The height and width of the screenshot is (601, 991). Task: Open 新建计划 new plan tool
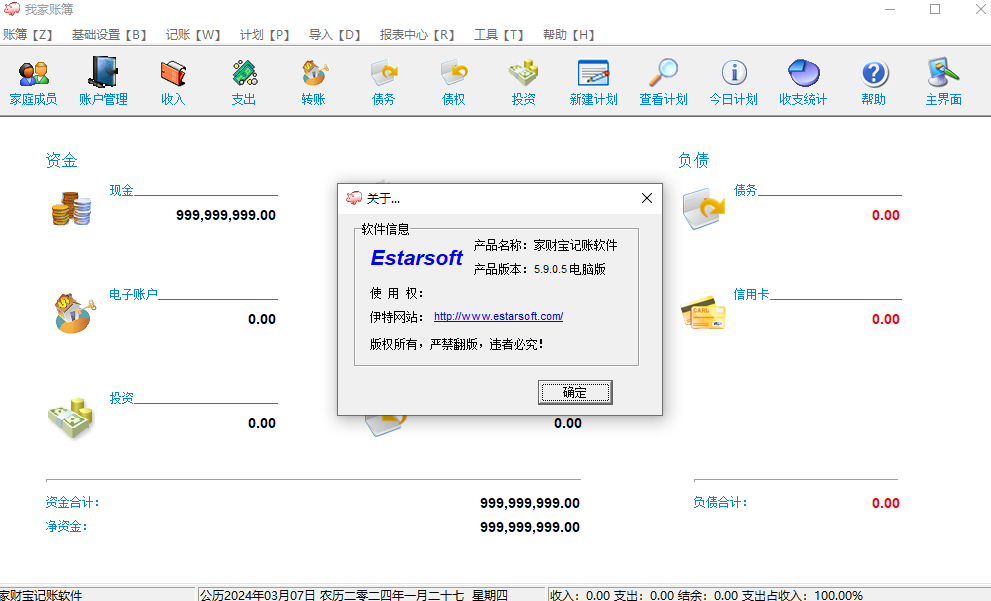point(593,81)
